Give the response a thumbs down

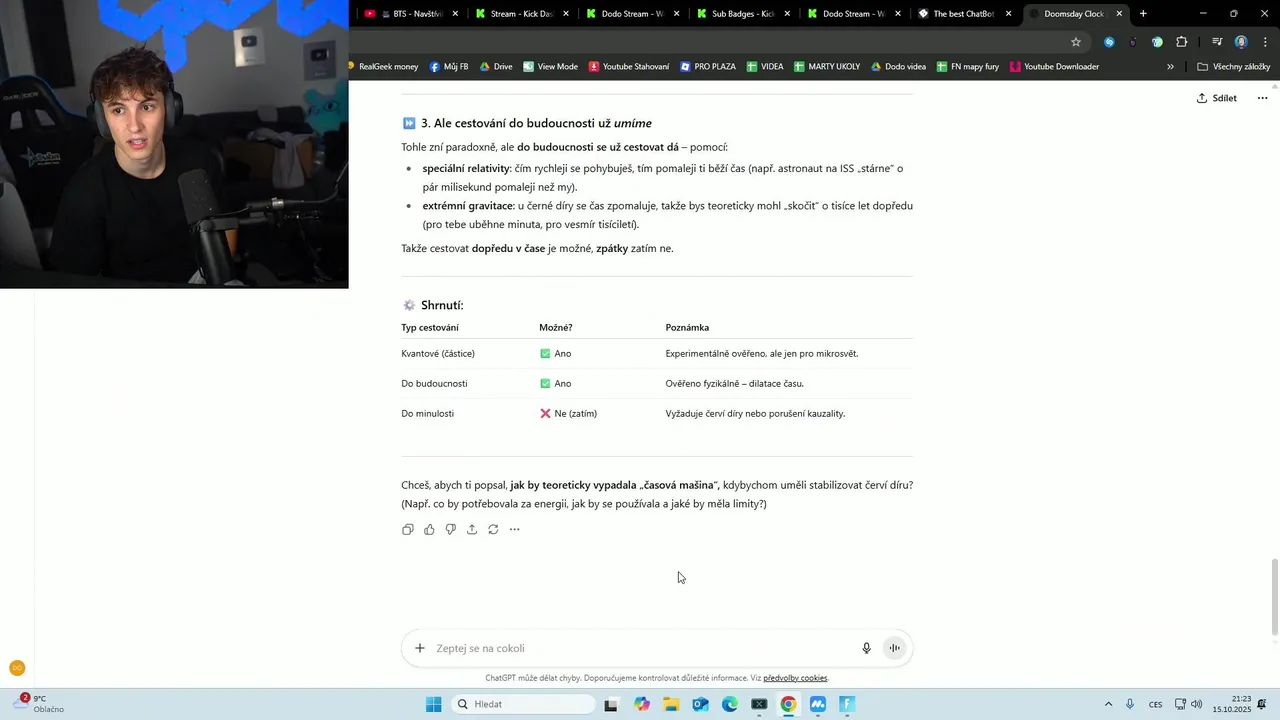451,530
